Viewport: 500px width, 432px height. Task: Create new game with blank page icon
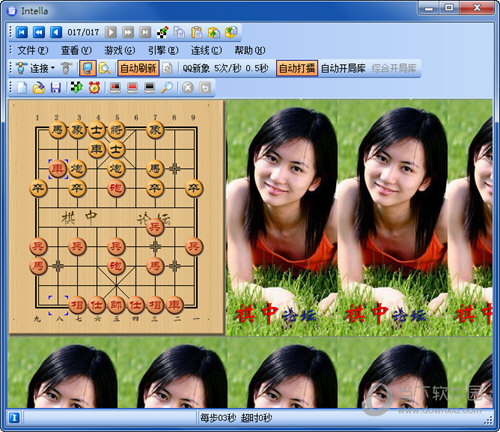pyautogui.click(x=22, y=88)
